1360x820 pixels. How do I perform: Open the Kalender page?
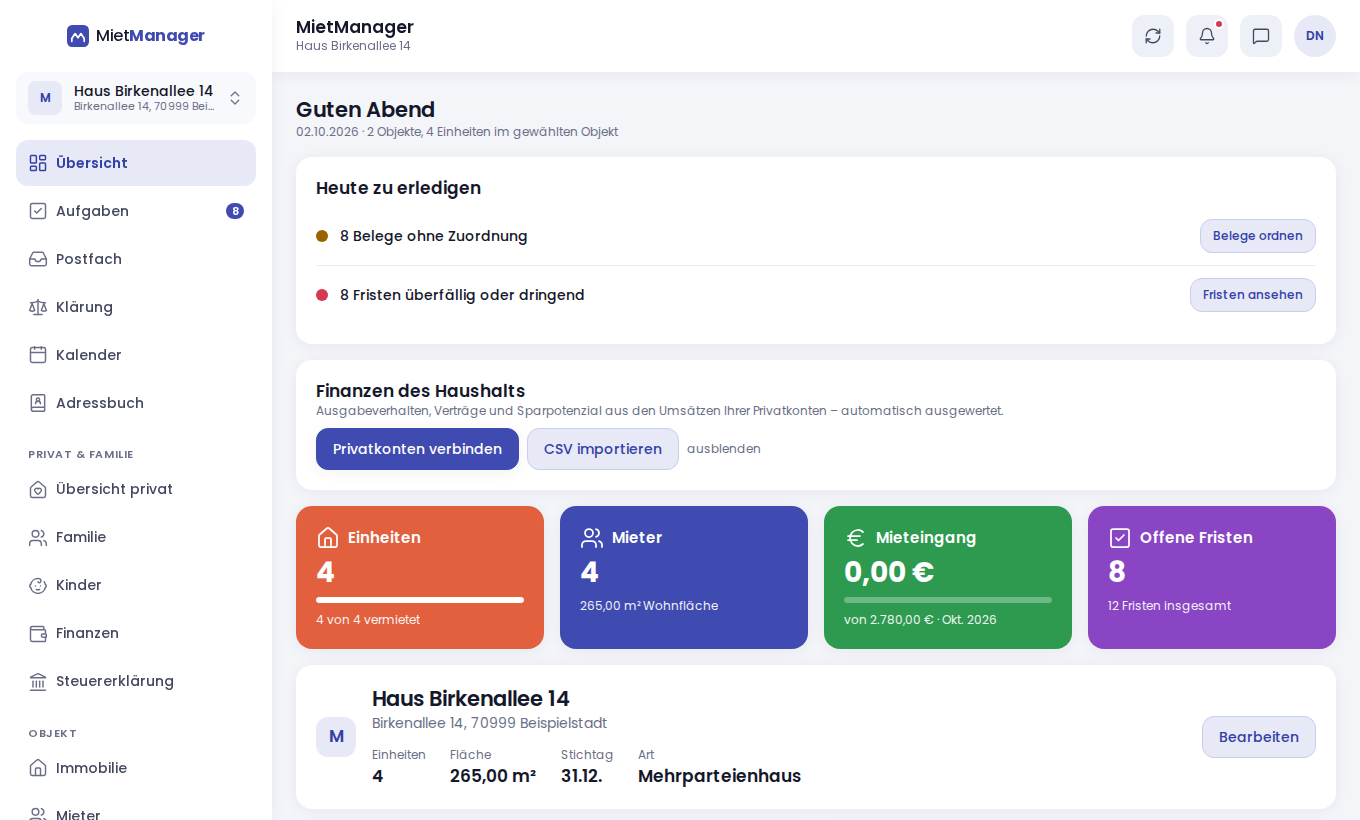click(x=136, y=355)
